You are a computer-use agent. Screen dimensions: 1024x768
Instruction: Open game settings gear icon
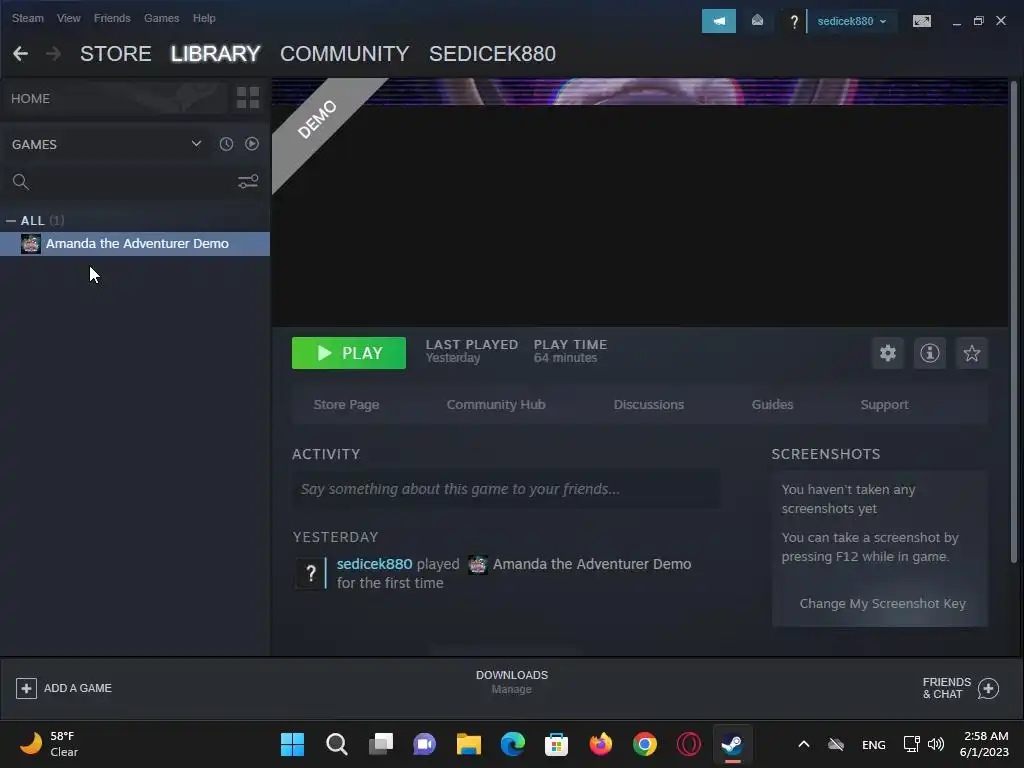pos(888,353)
